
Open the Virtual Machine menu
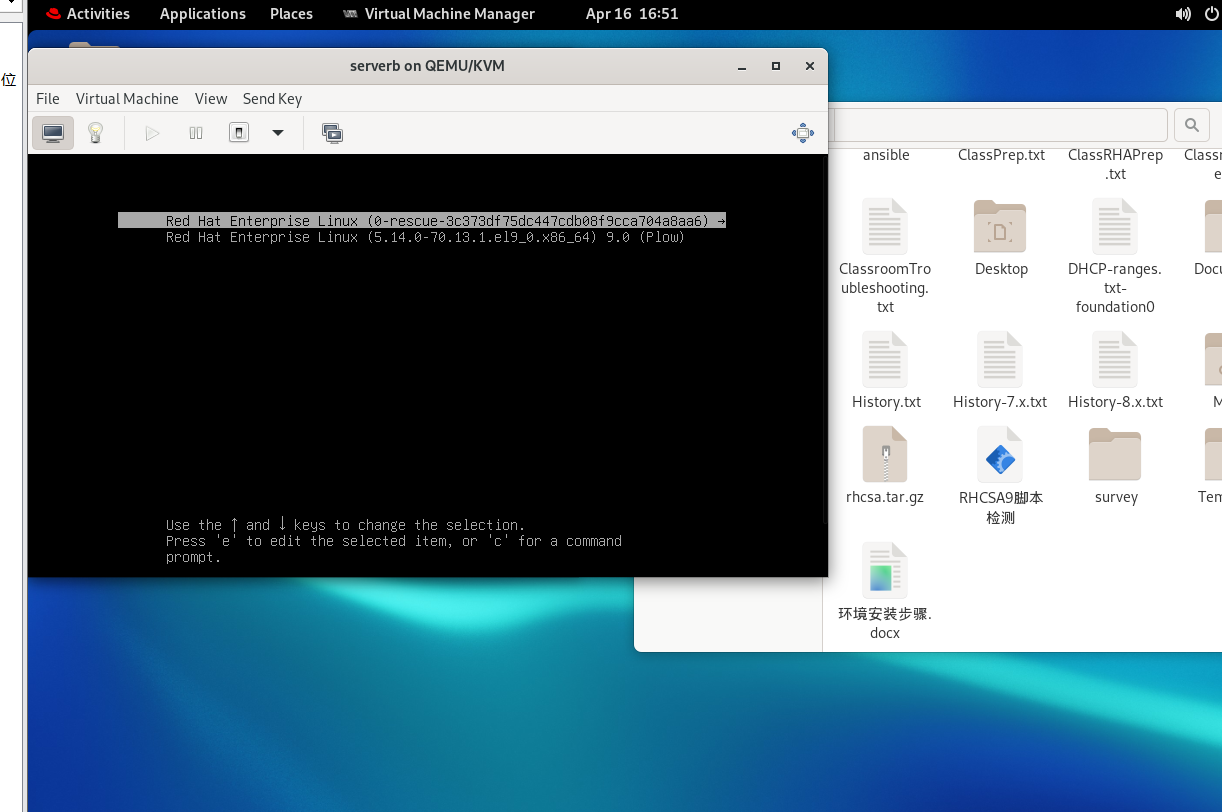coord(127,99)
